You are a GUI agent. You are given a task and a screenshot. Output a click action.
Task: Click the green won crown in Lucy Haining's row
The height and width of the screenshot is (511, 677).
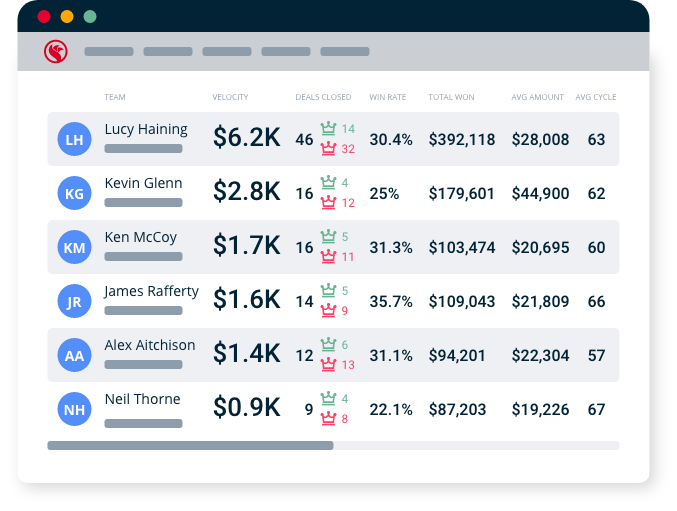[328, 129]
